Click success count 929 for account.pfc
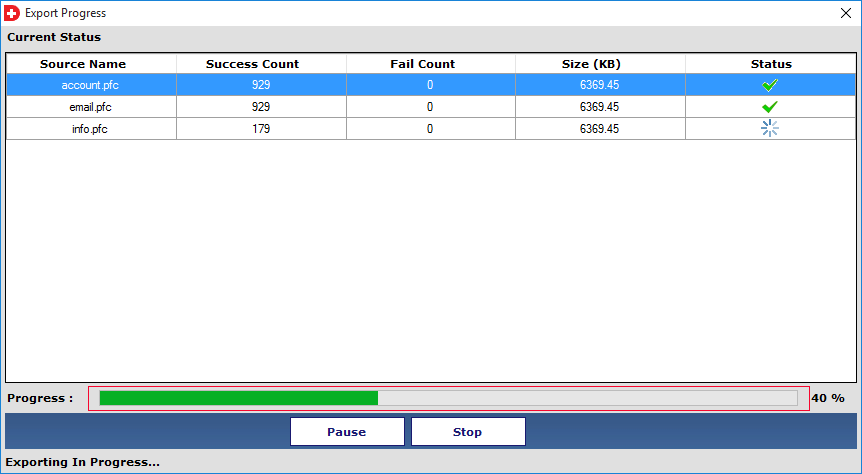 [x=261, y=85]
